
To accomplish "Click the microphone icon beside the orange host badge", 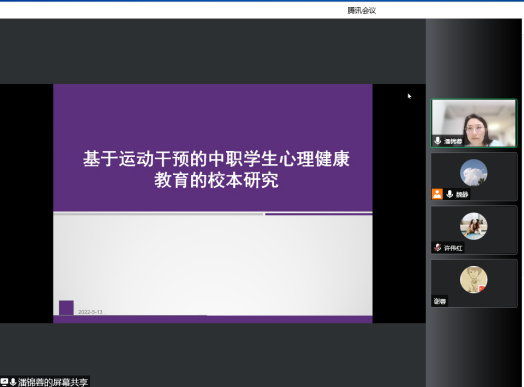I will coord(450,194).
